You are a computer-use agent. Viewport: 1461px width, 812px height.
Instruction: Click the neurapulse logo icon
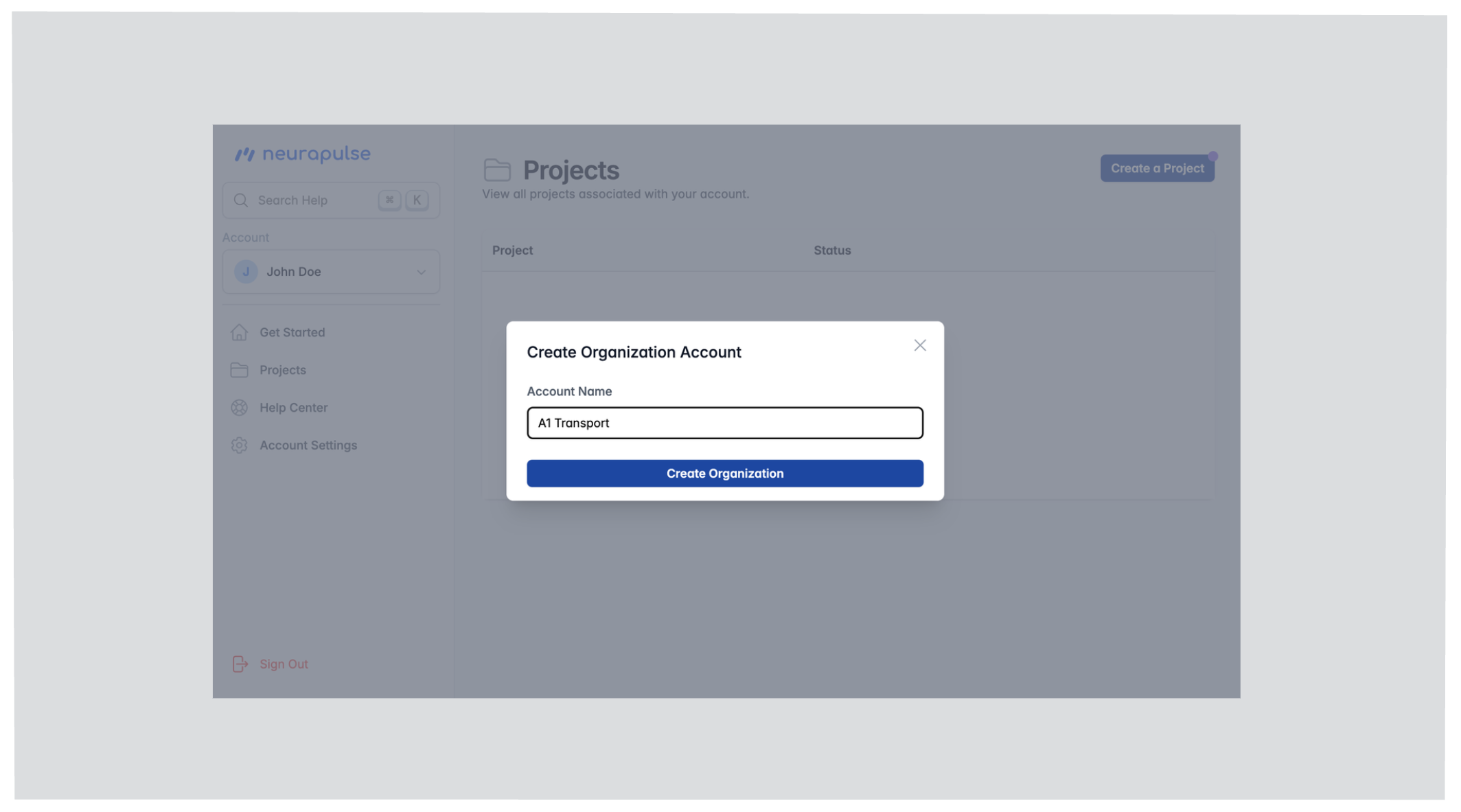click(244, 154)
